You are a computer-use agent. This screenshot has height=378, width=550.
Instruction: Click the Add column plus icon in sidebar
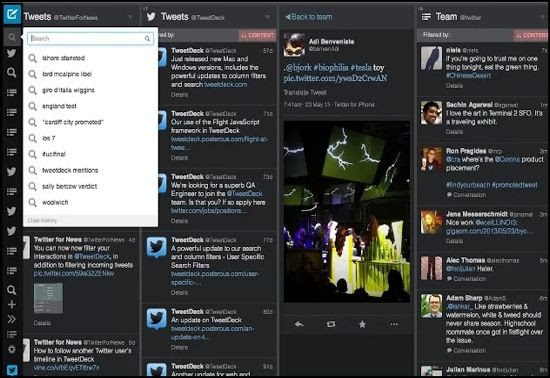[x=12, y=304]
